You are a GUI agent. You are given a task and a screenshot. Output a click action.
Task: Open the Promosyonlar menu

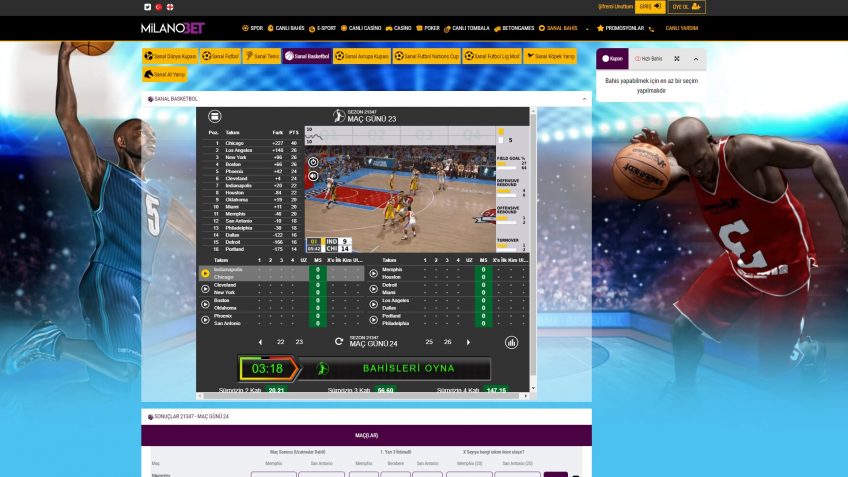pos(620,28)
